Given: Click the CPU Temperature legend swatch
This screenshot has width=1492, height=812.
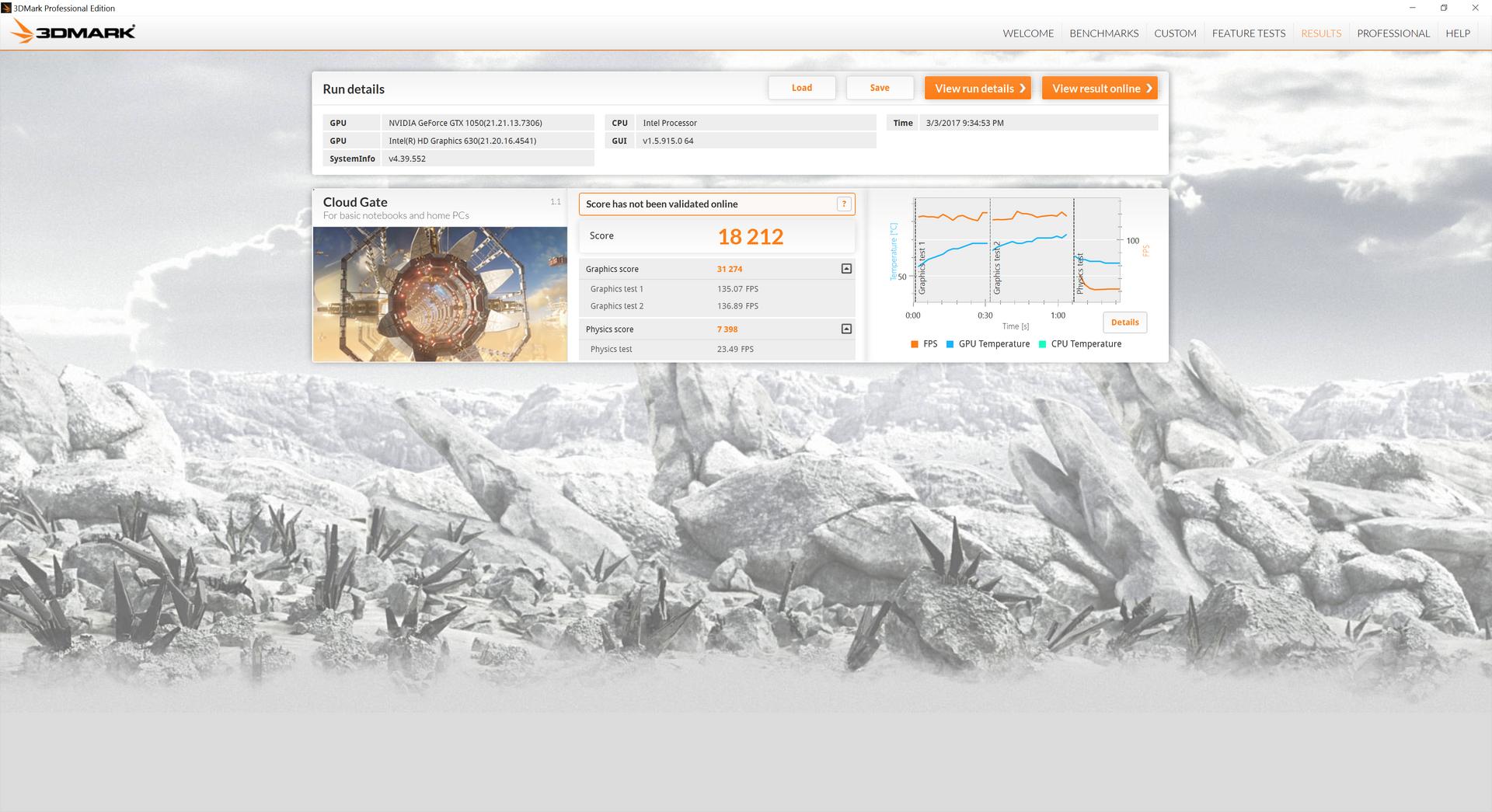Looking at the screenshot, I should pos(1042,344).
